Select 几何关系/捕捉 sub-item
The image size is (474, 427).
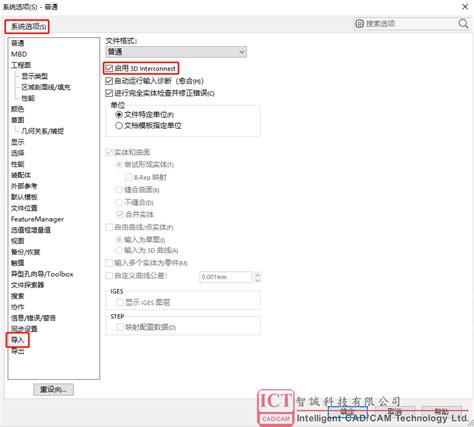click(43, 131)
